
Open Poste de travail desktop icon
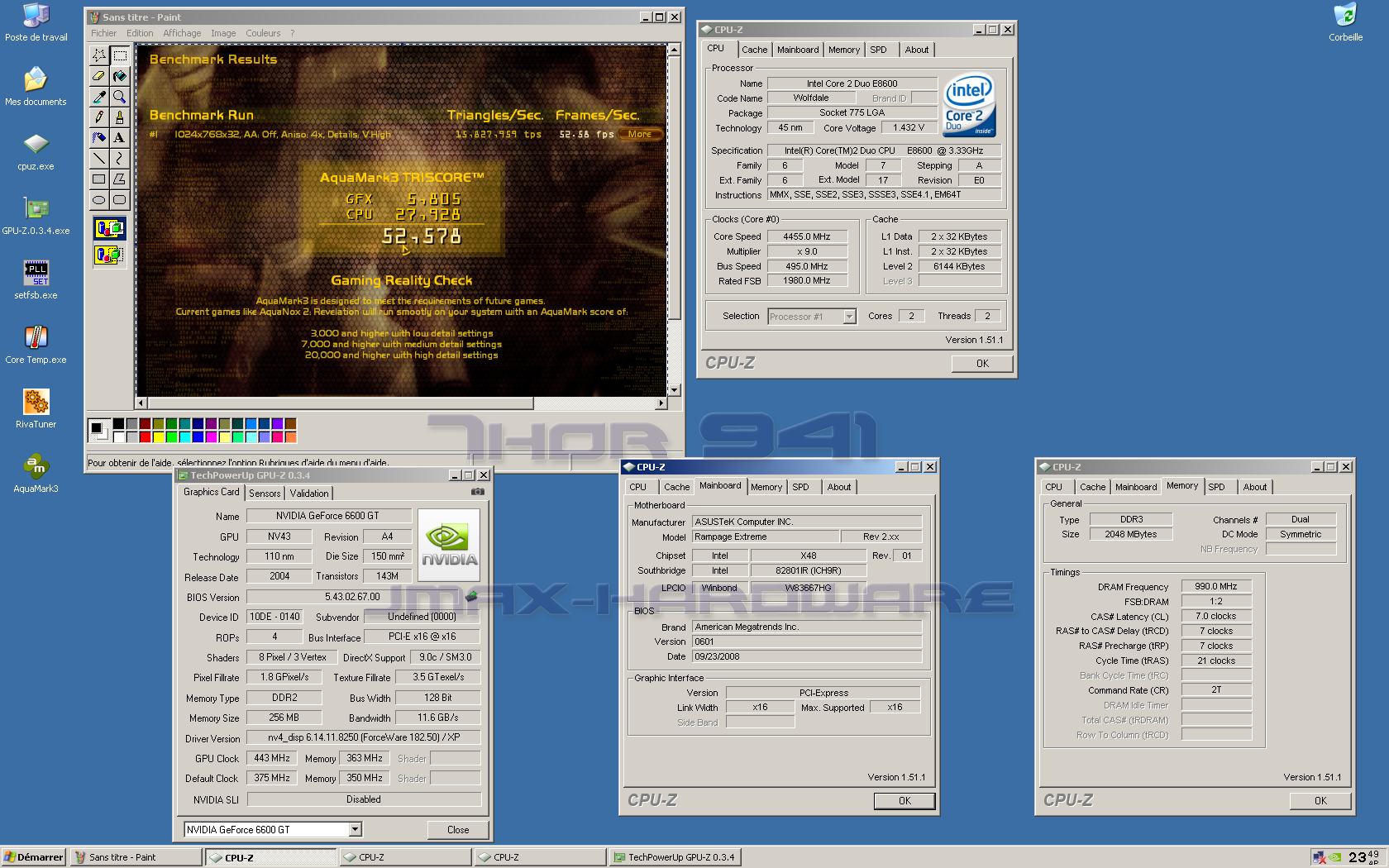(x=36, y=22)
